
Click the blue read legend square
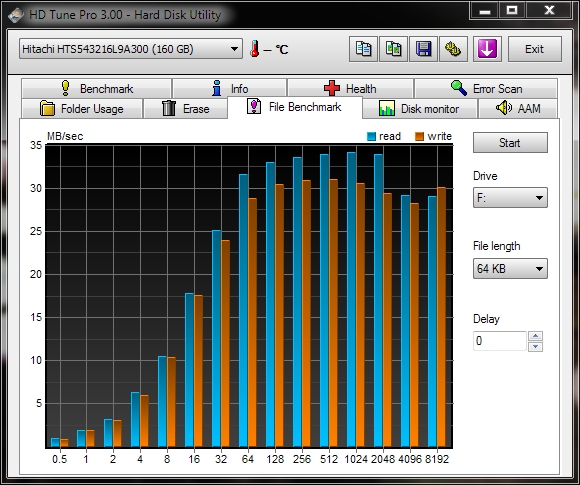click(371, 137)
